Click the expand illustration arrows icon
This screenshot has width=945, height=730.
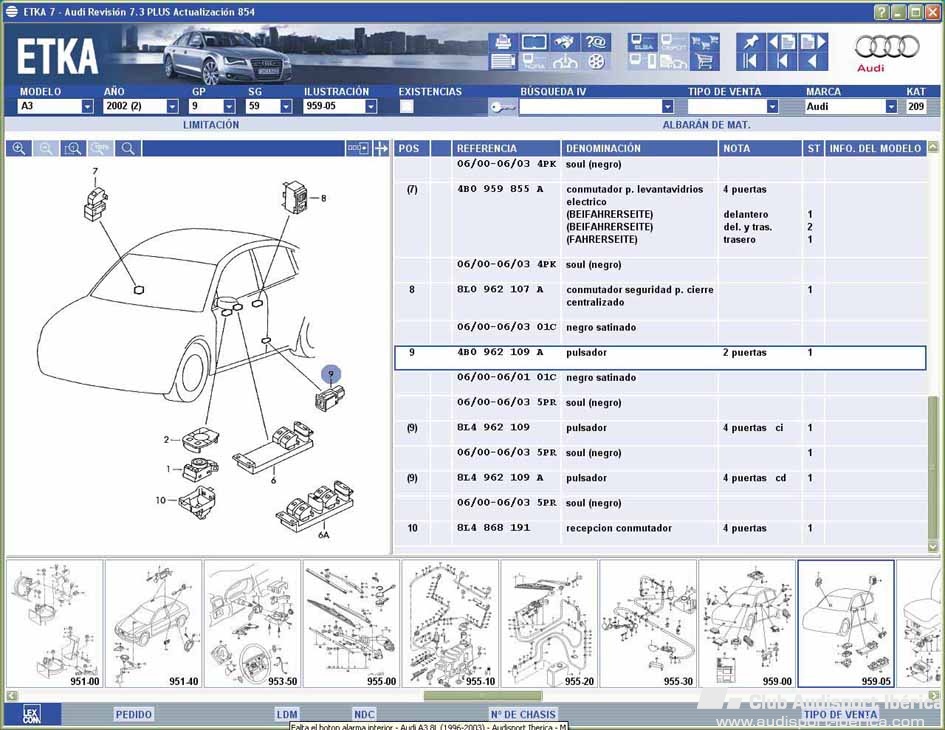point(381,148)
